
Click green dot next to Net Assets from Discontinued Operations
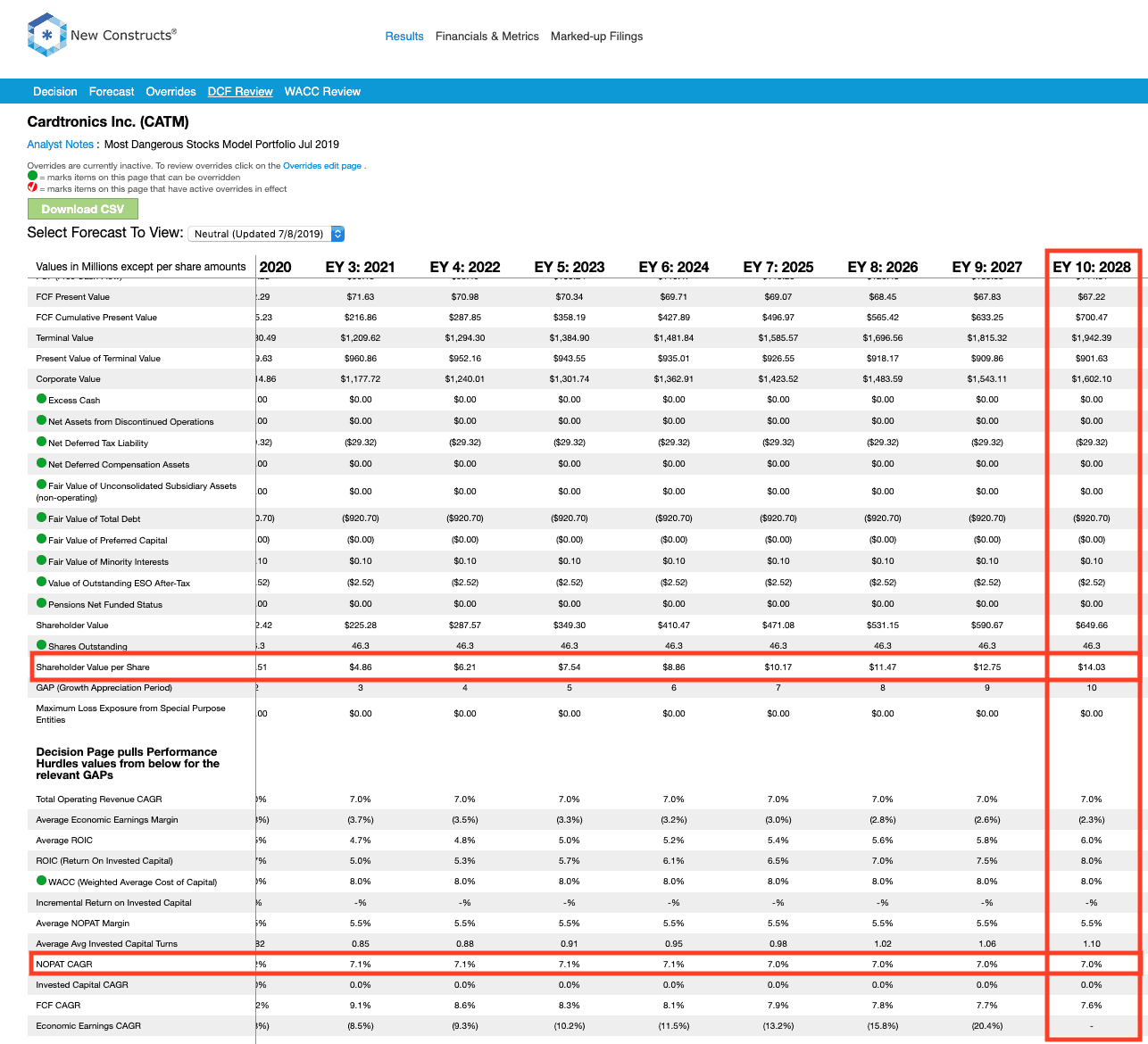[41, 420]
